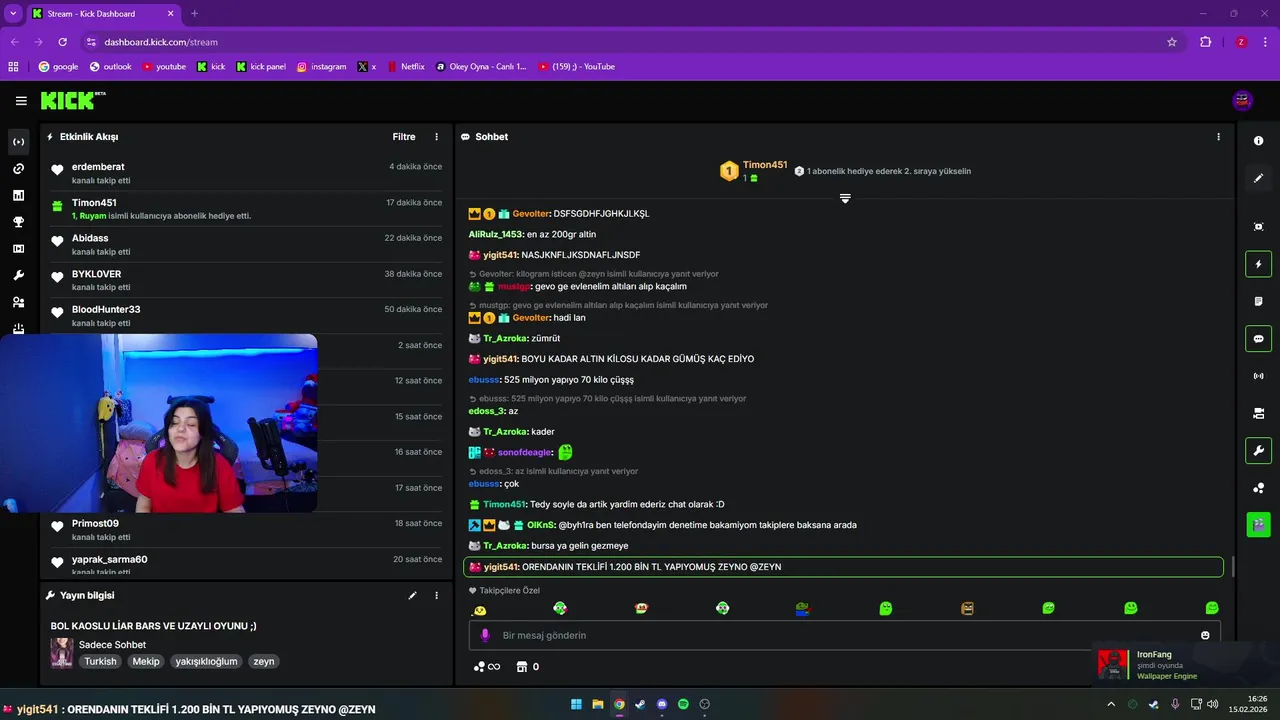Open the trophy icon in left sidebar
Viewport: 1280px width, 720px height.
(18, 222)
